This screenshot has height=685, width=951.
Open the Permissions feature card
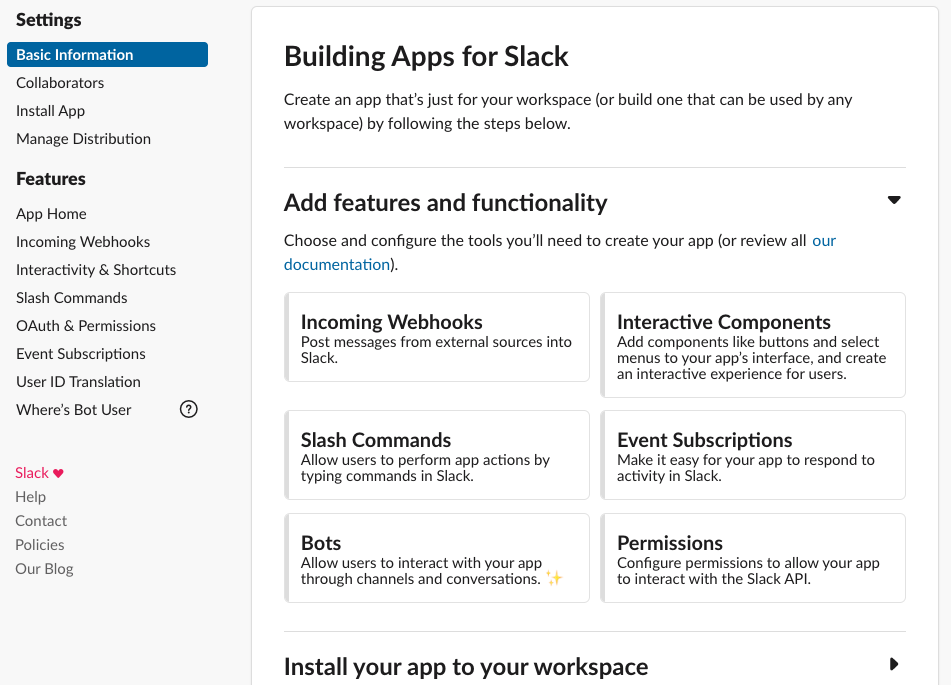753,558
